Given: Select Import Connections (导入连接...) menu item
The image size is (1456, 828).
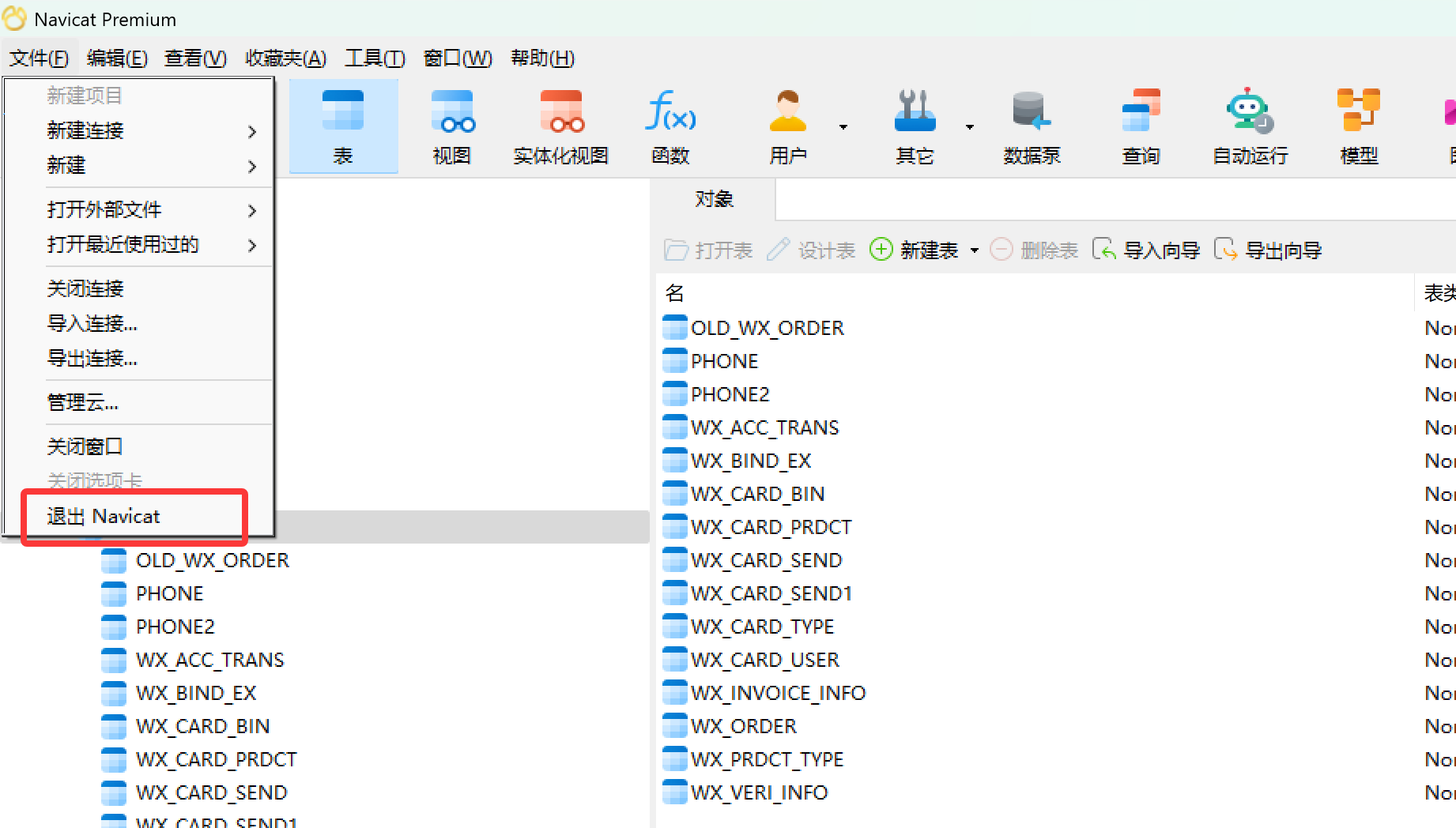Looking at the screenshot, I should (139, 323).
